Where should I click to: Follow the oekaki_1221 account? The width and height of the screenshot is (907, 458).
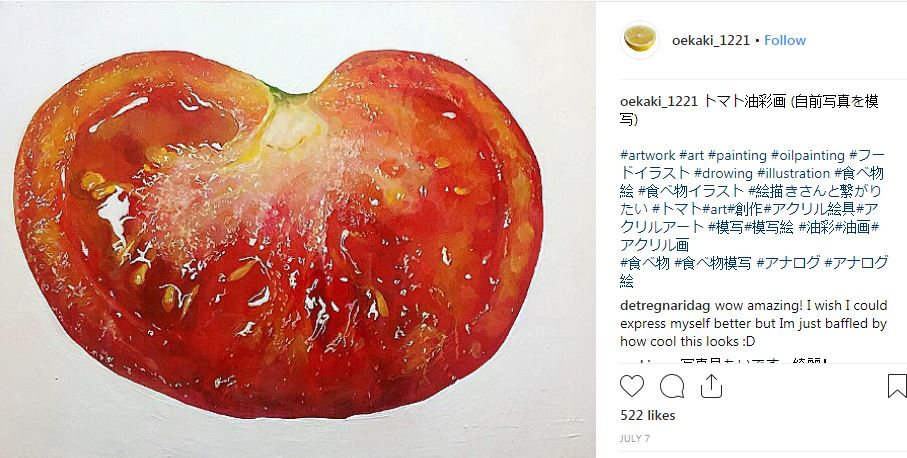(x=785, y=40)
